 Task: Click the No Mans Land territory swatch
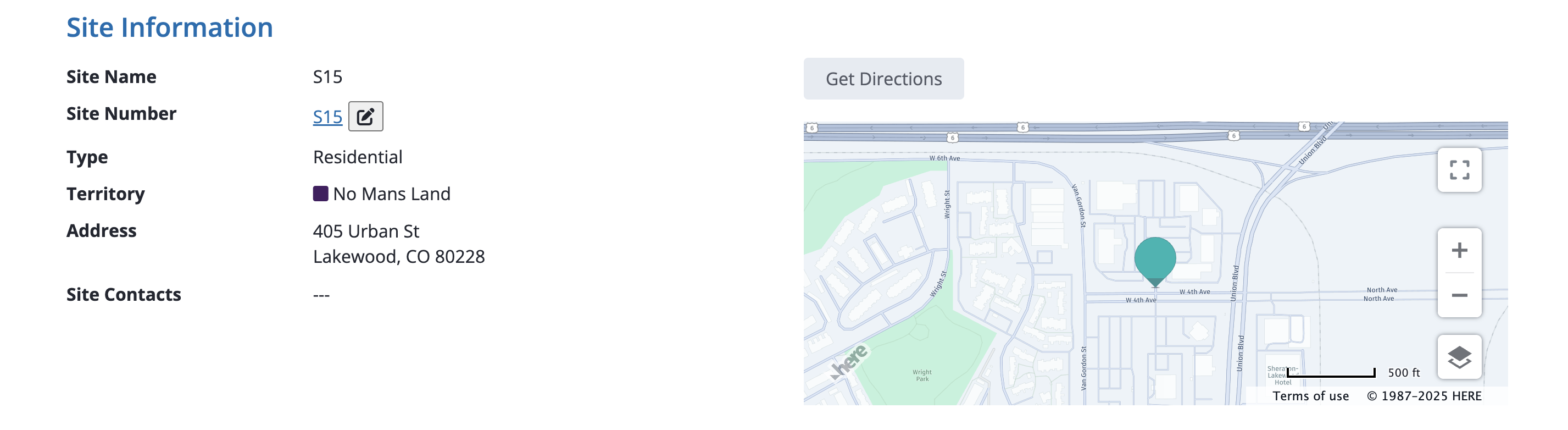[x=320, y=194]
